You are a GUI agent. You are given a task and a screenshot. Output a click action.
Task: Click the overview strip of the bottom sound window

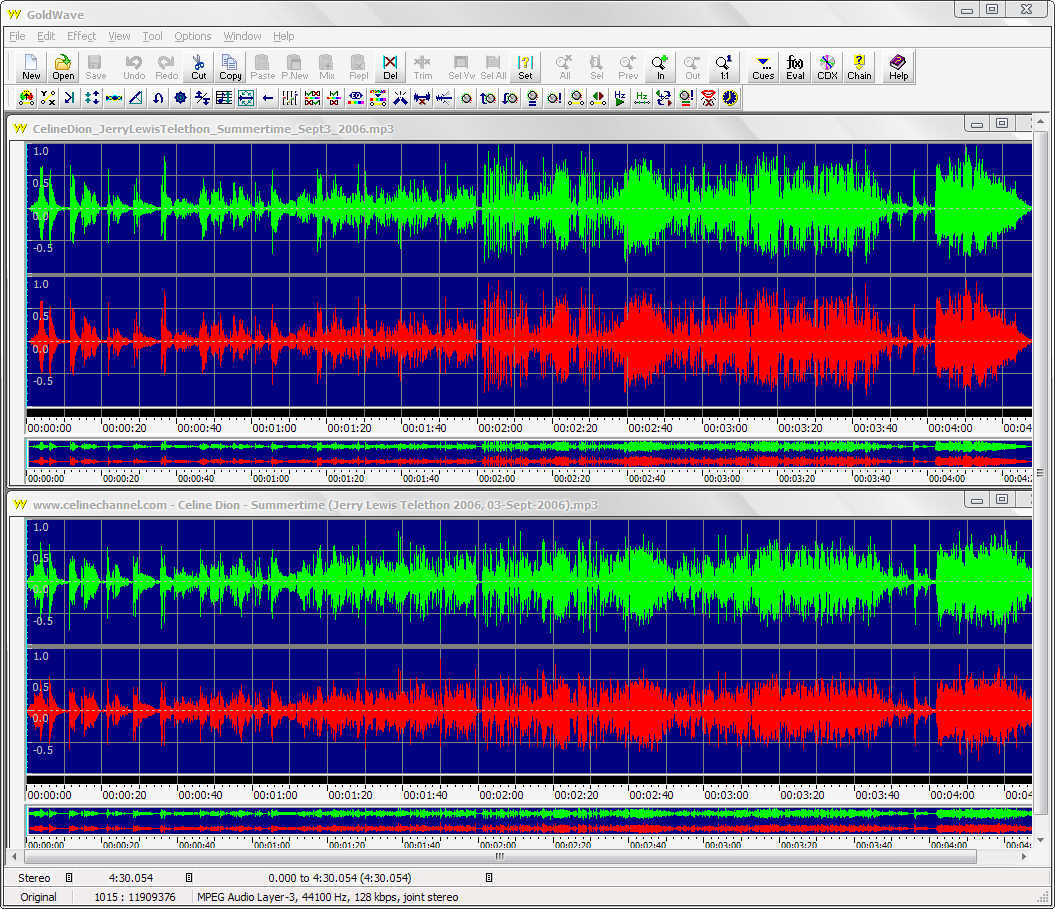(x=529, y=821)
